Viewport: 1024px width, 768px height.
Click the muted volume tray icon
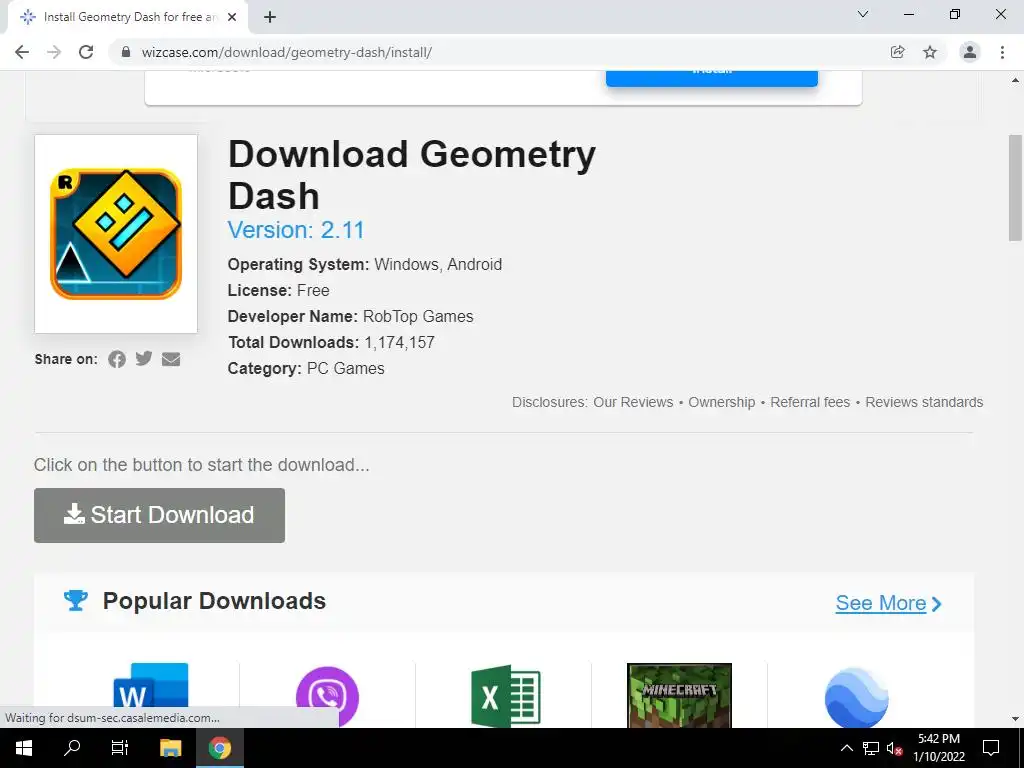895,748
